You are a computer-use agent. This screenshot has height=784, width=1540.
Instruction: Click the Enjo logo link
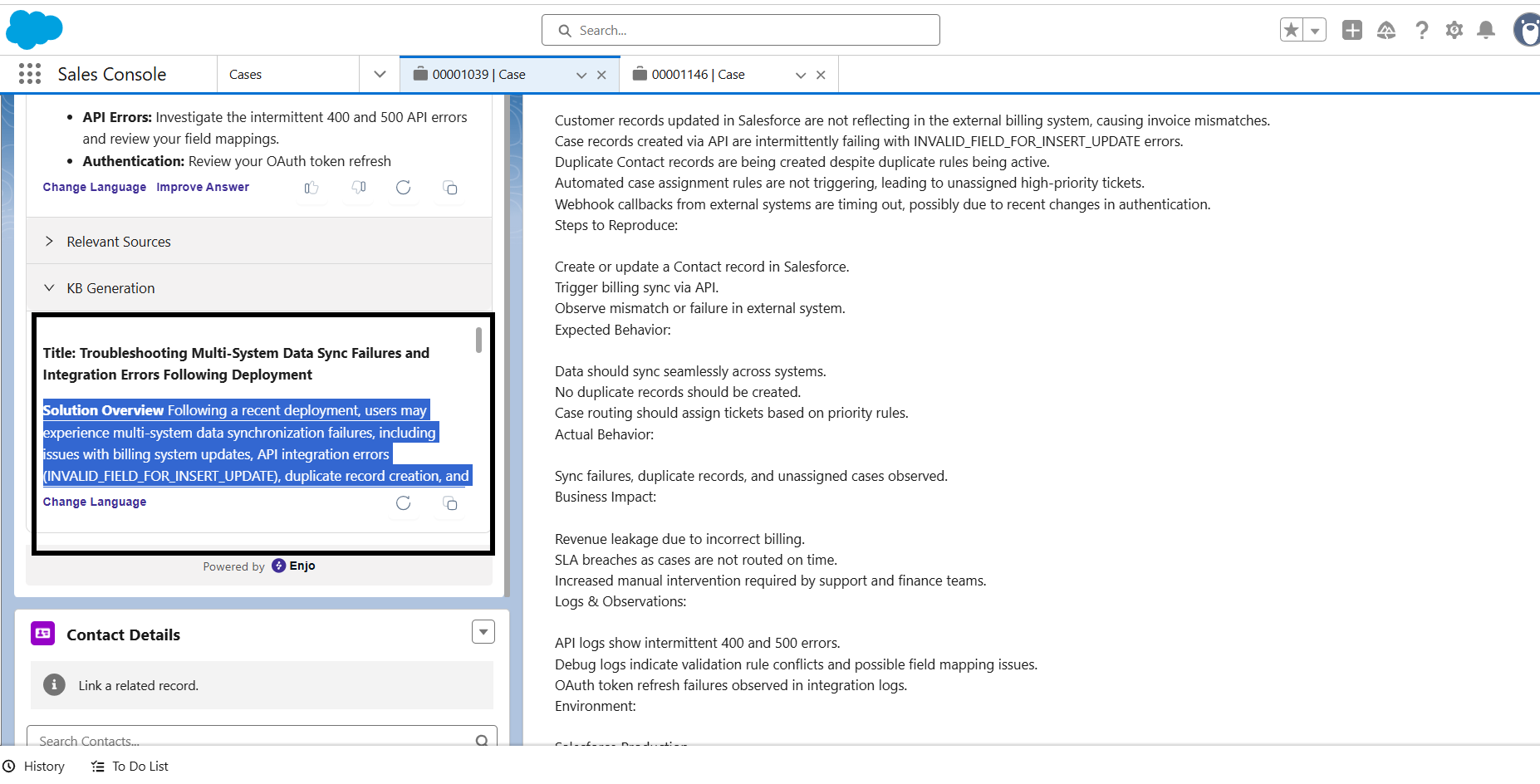pos(294,566)
